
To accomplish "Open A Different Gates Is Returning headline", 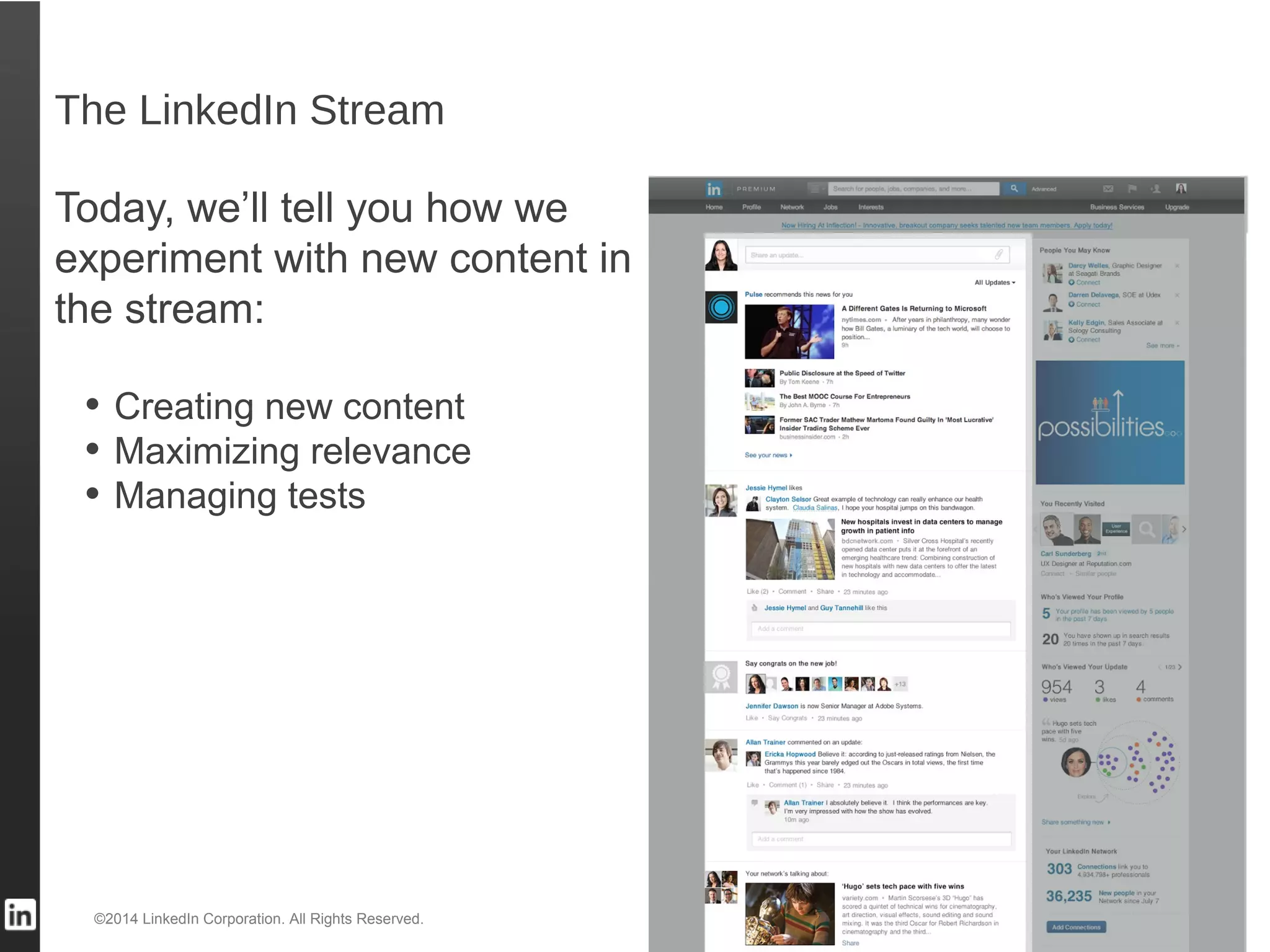I will (913, 309).
